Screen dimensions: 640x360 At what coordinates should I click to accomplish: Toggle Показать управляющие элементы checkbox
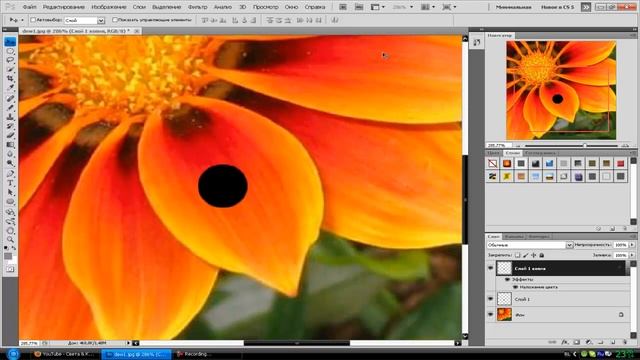[x=115, y=20]
